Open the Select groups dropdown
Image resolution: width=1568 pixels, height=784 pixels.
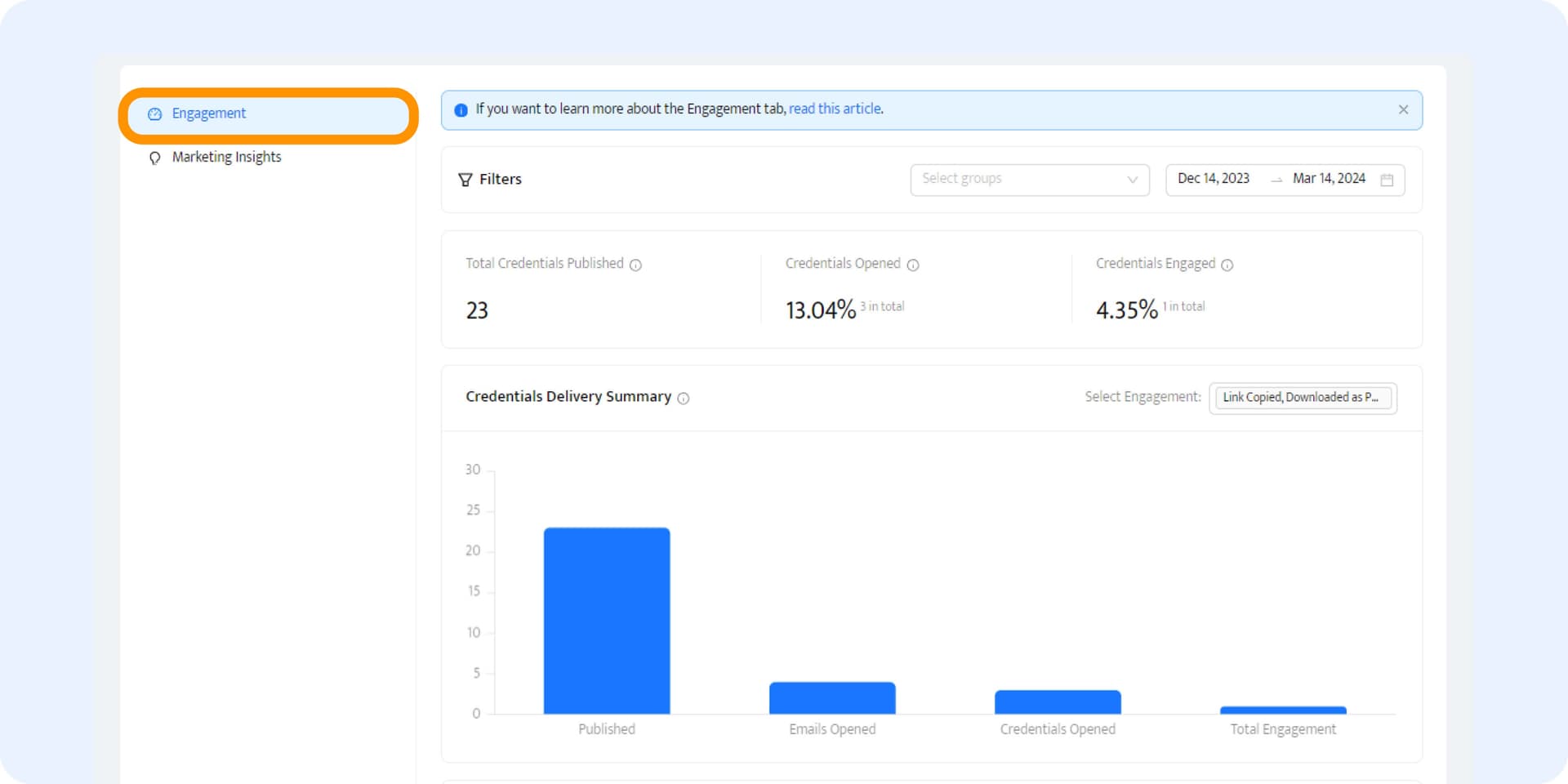click(1029, 179)
